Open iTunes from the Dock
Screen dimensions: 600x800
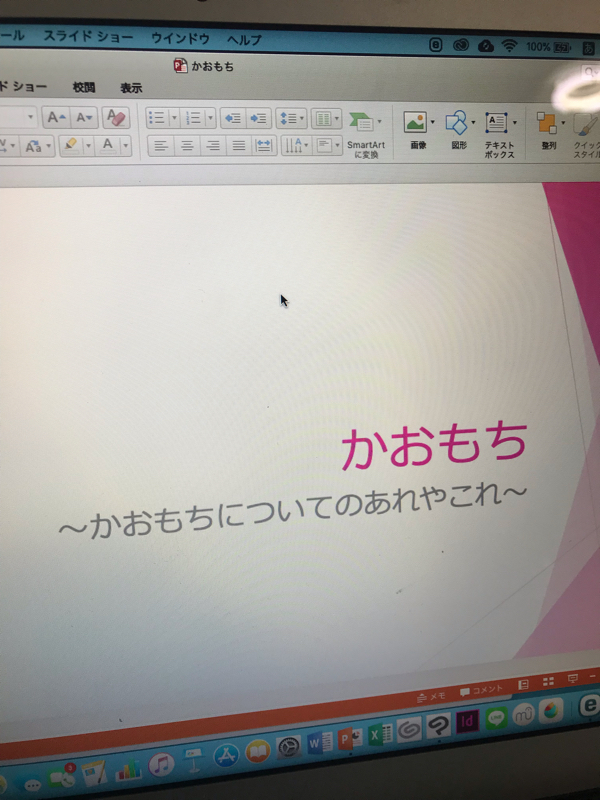tap(161, 764)
